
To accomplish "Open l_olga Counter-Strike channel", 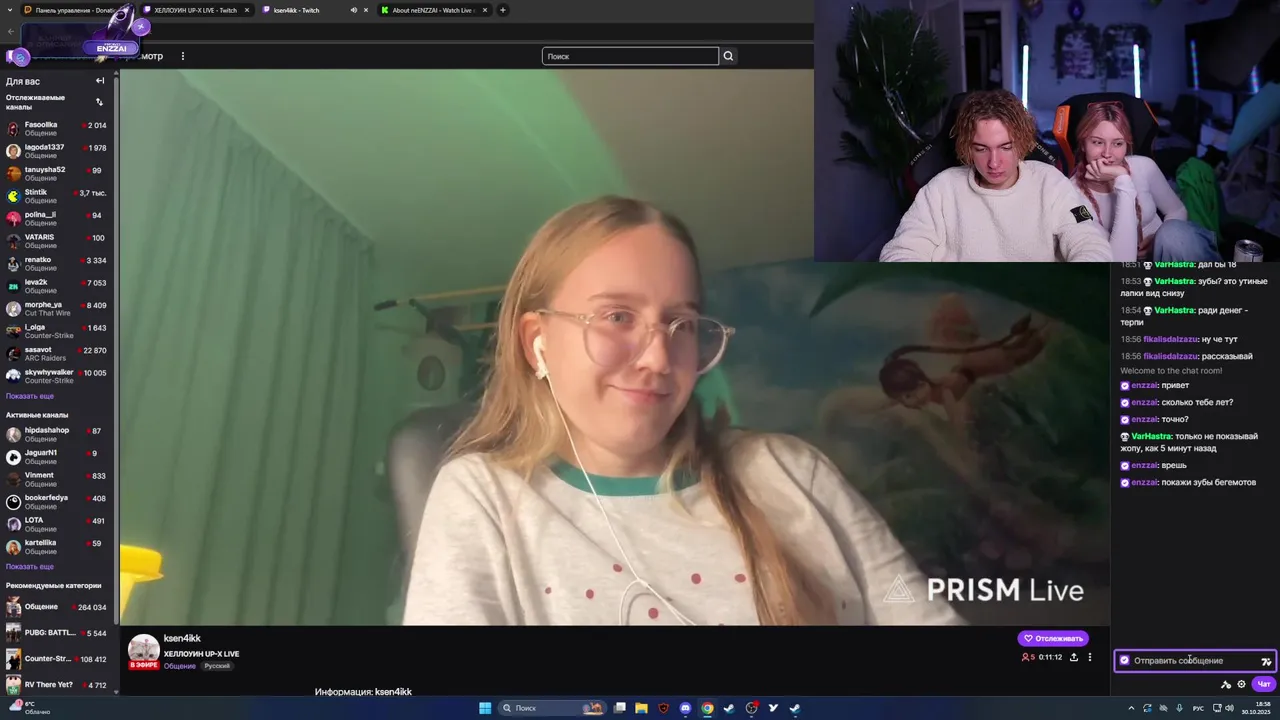I will [x=56, y=331].
